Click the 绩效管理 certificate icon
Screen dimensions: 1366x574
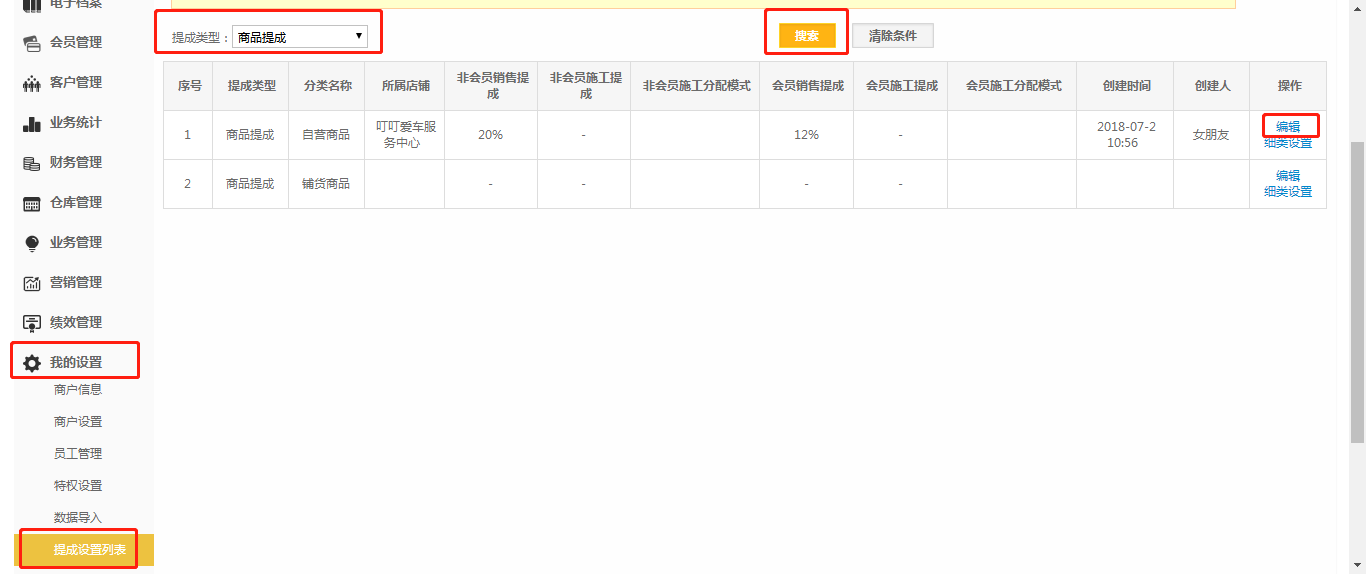pyautogui.click(x=31, y=323)
